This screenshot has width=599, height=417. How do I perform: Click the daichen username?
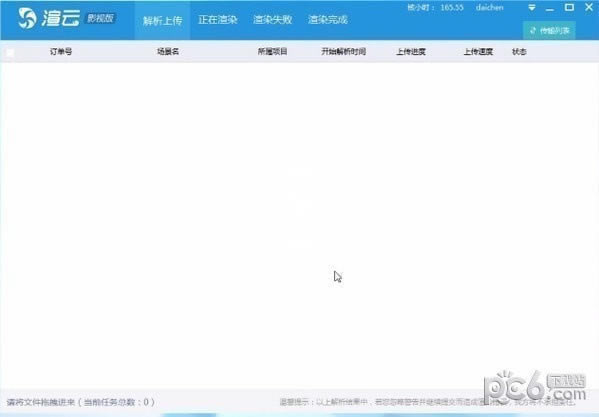point(489,7)
